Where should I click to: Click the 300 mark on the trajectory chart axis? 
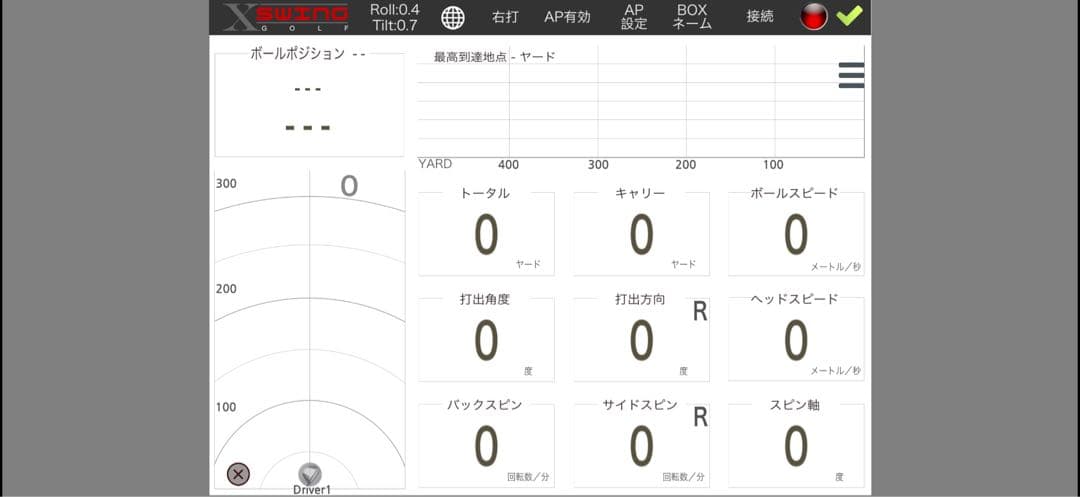(598, 165)
